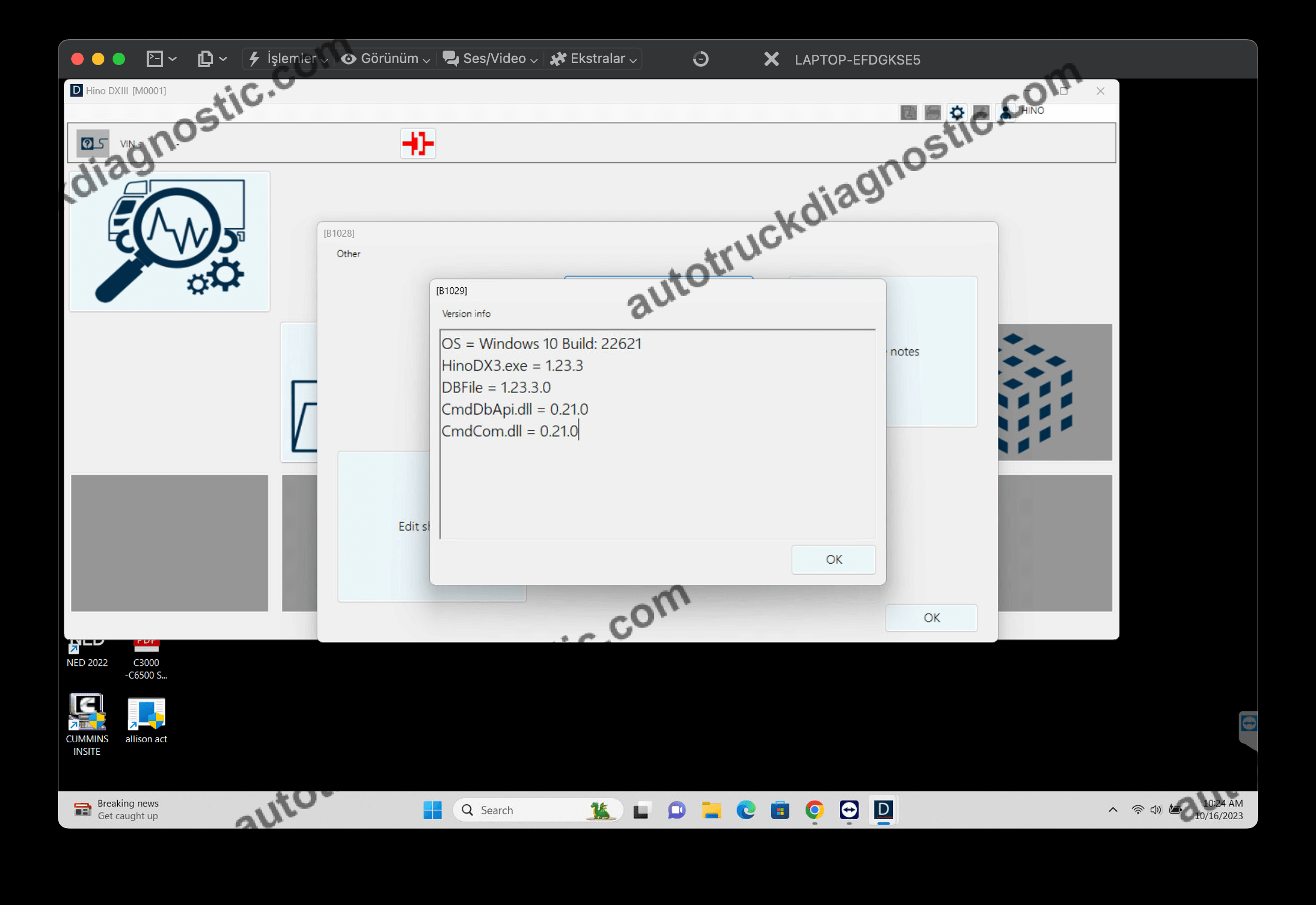The height and width of the screenshot is (905, 1316).
Task: Confirm Version info with OK button
Action: point(833,559)
